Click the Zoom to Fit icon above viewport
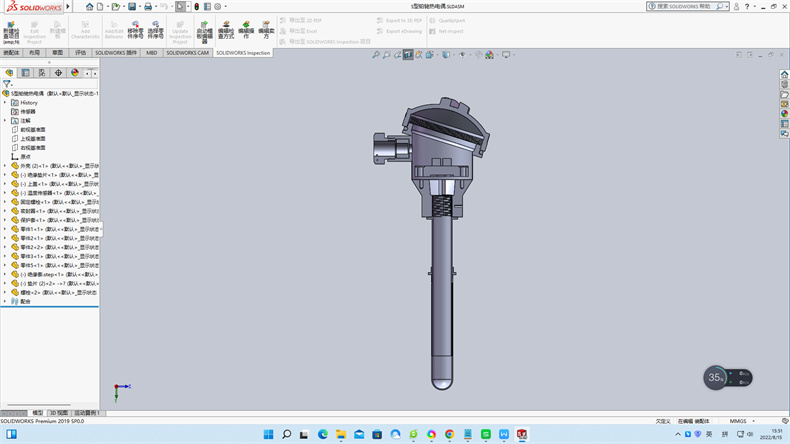 [x=376, y=54]
